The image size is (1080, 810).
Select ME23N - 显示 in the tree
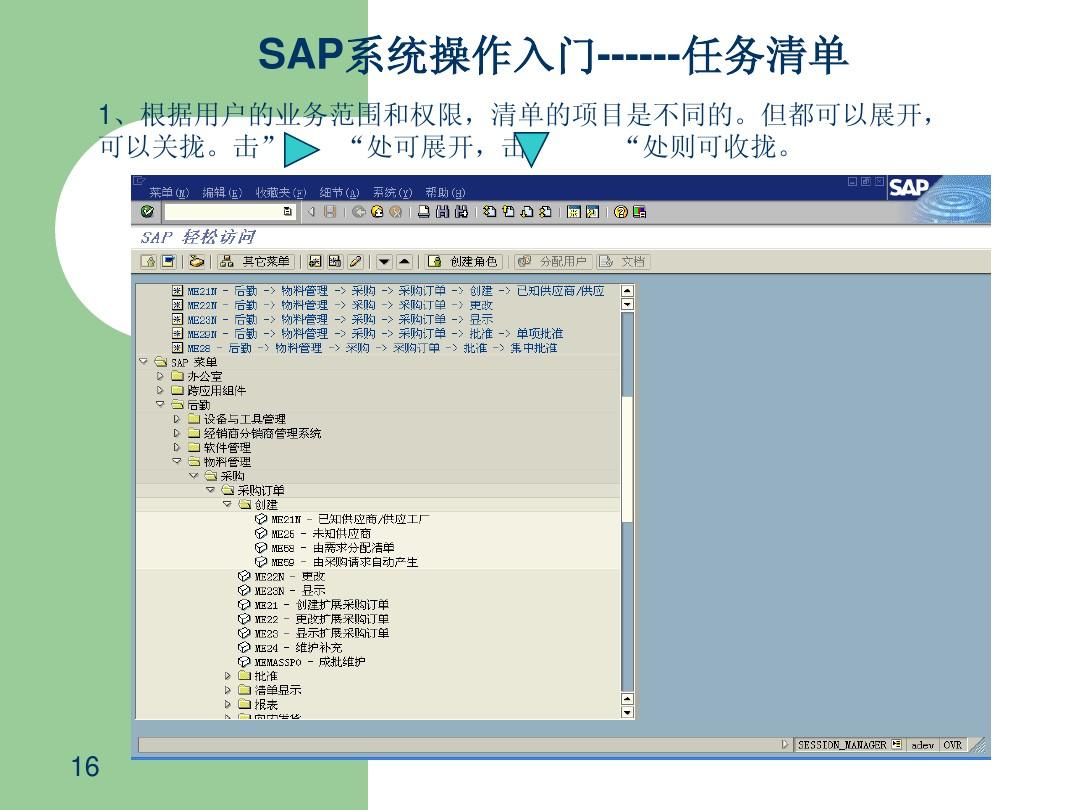pos(282,591)
